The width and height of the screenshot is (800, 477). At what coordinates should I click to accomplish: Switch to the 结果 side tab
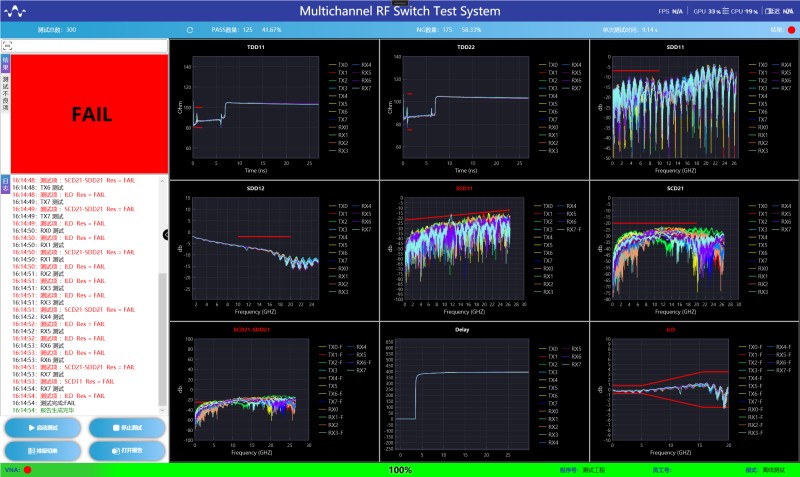5,66
